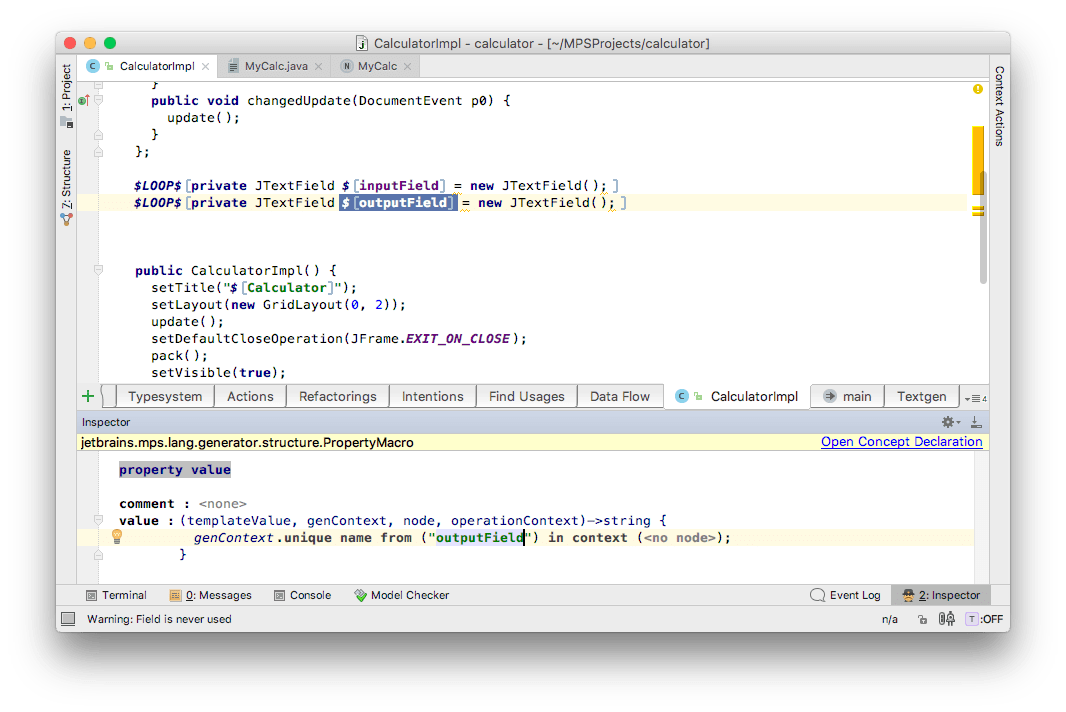This screenshot has width=1066, height=712.
Task: Open the Event Log tool window
Action: pos(845,595)
